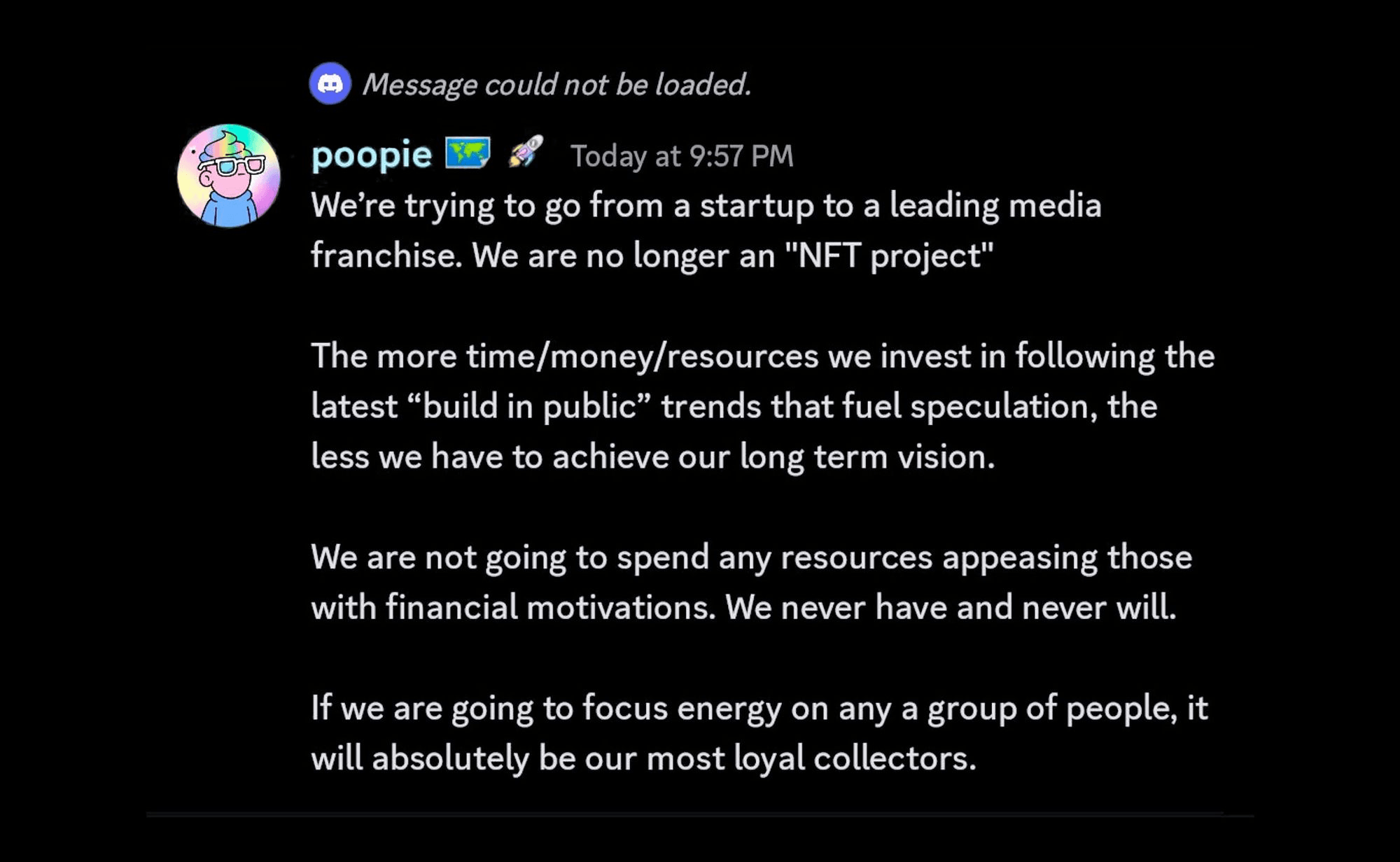Click the words "financial motivations" in the message

(551, 607)
